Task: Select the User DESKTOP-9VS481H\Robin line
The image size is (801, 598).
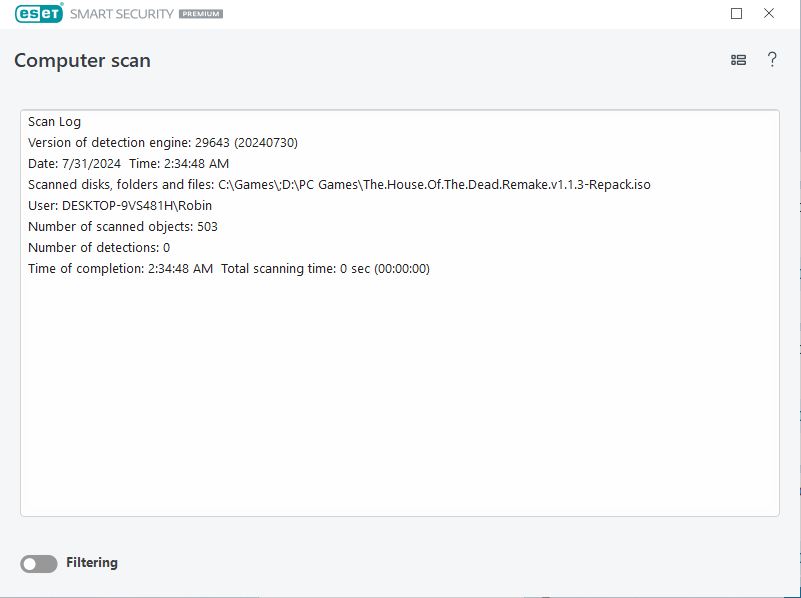Action: tap(120, 205)
